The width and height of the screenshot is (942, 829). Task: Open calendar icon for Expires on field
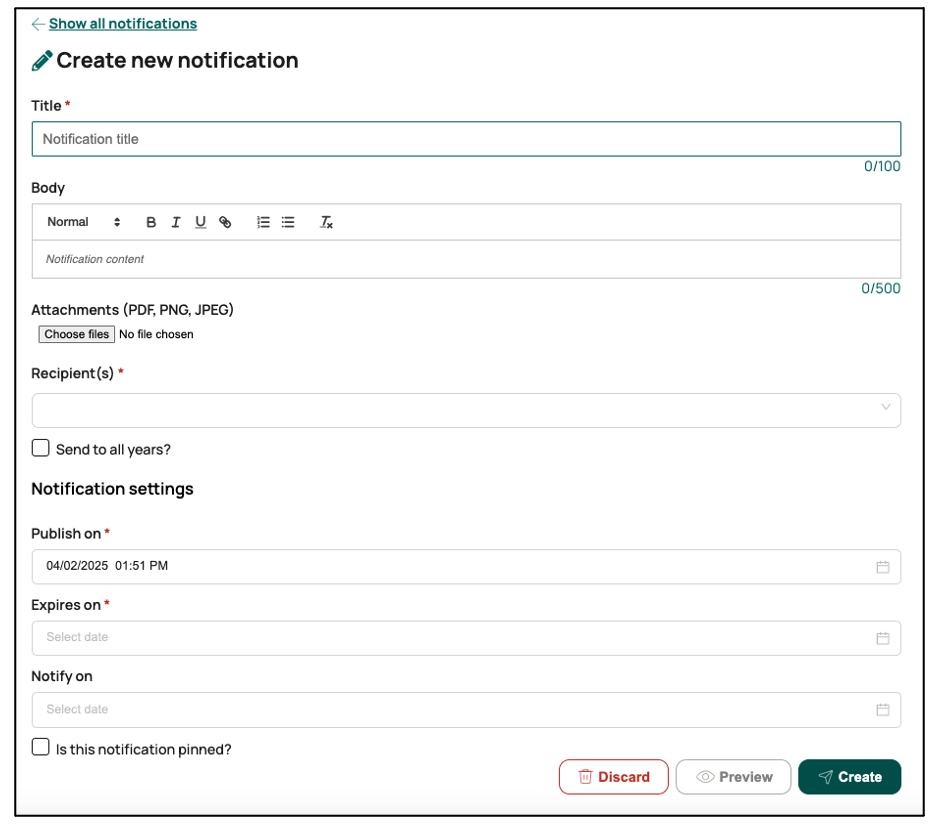coord(882,638)
